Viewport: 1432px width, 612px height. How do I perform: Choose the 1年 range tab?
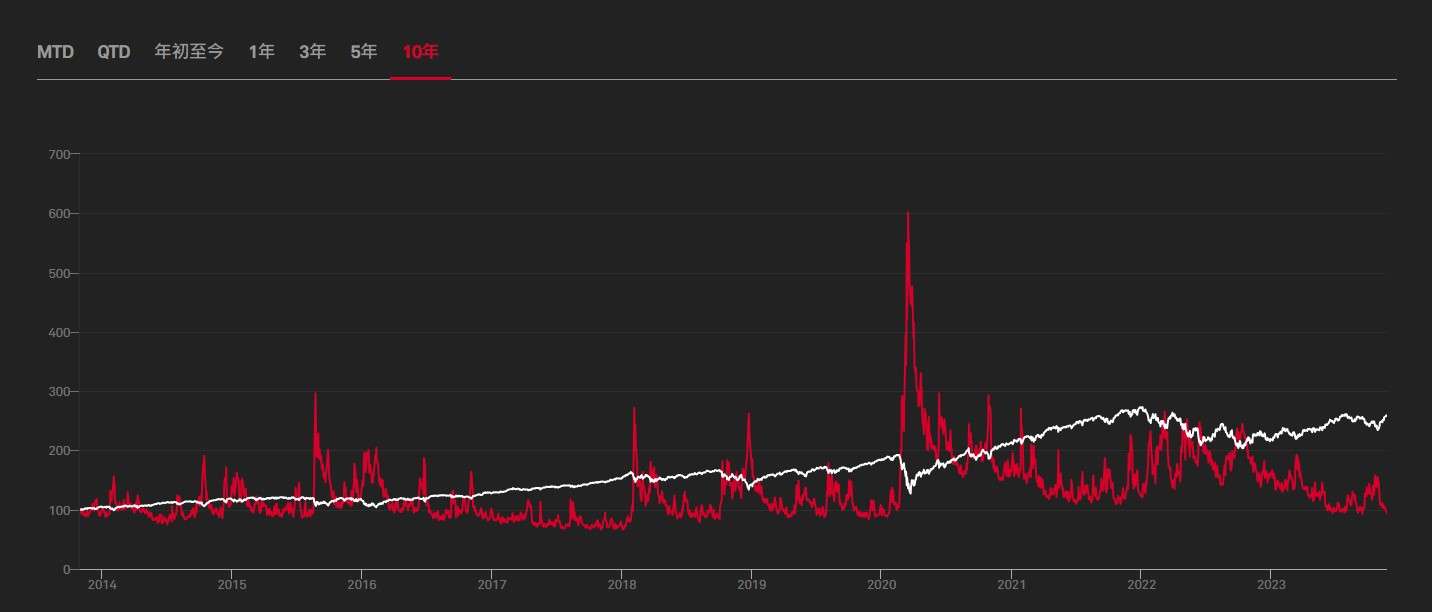262,52
